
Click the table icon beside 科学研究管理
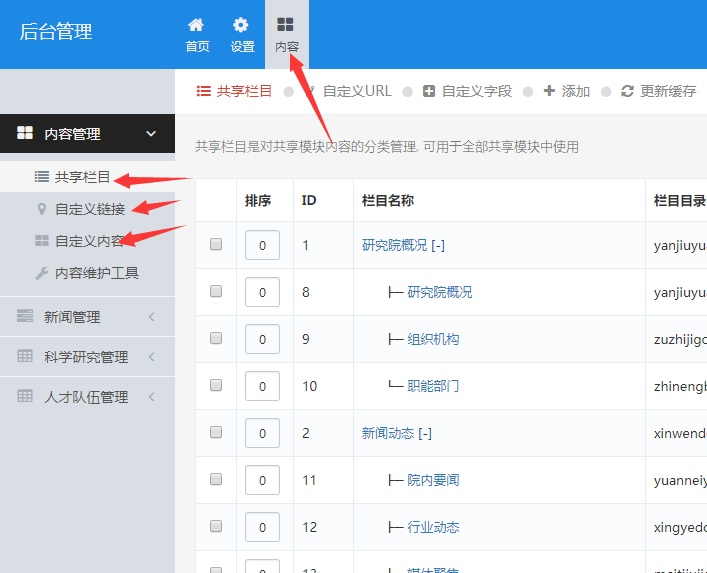(x=25, y=356)
